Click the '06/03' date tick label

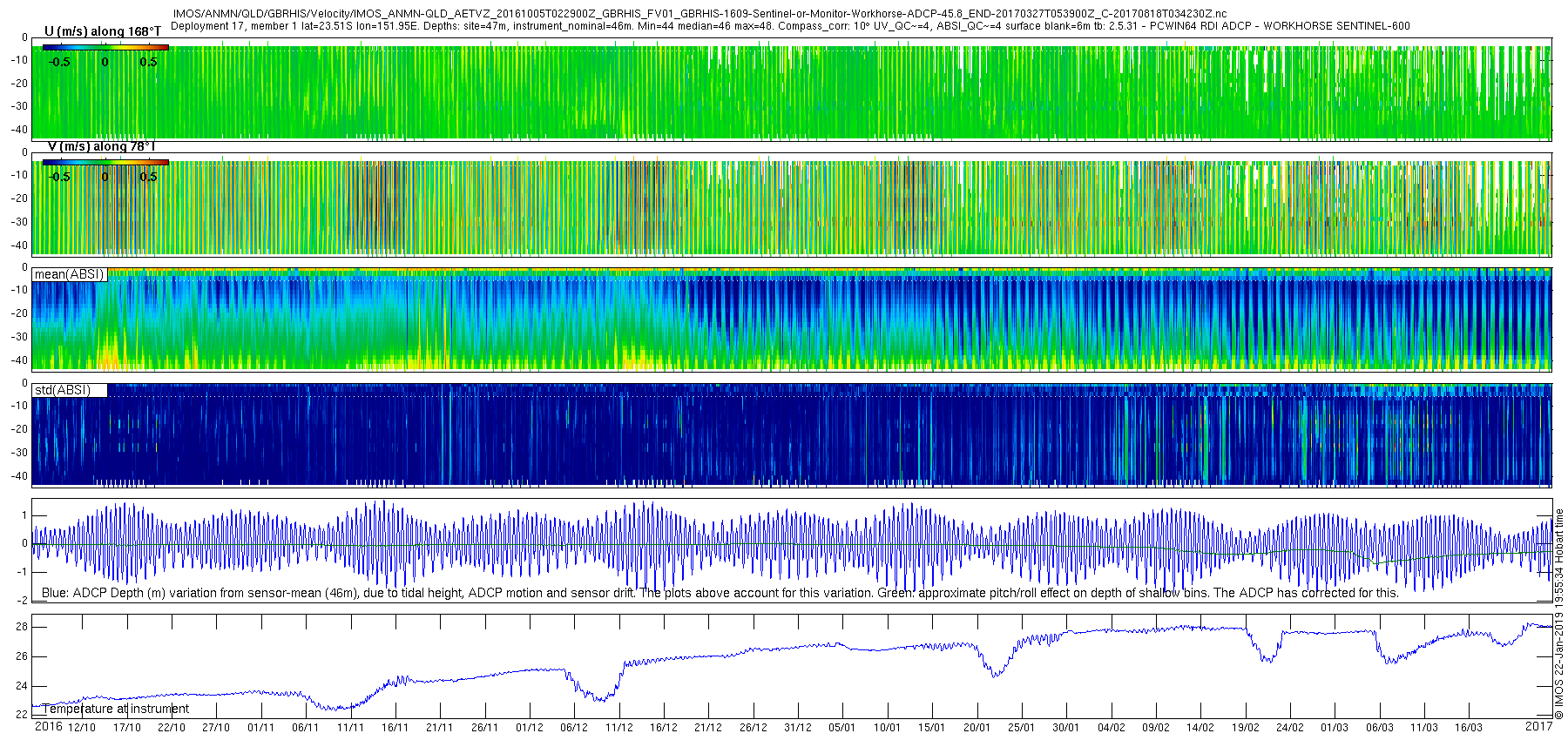pyautogui.click(x=1379, y=728)
